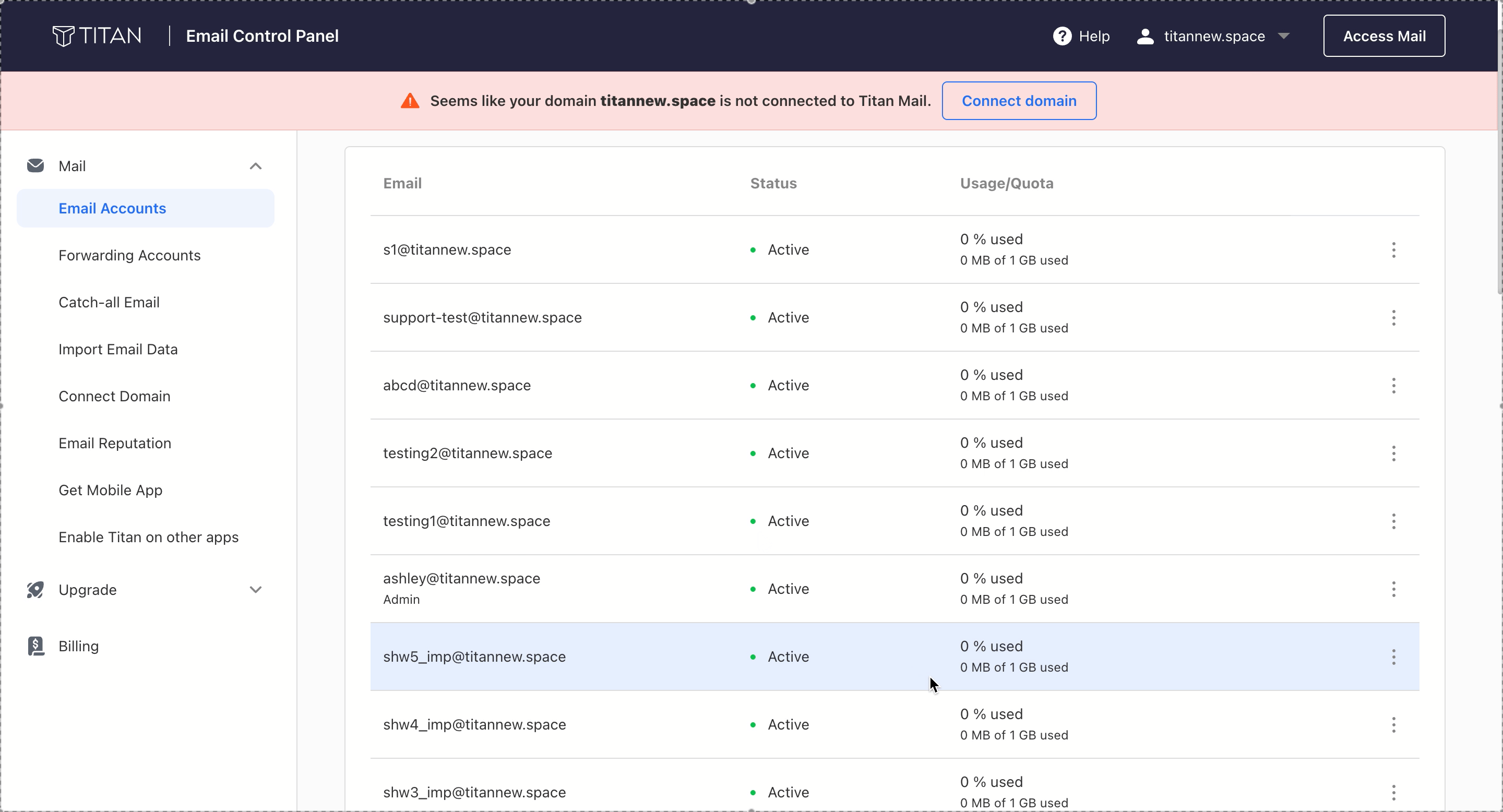Click the shw3_imp@titannew.space address
1503x812 pixels.
474,792
